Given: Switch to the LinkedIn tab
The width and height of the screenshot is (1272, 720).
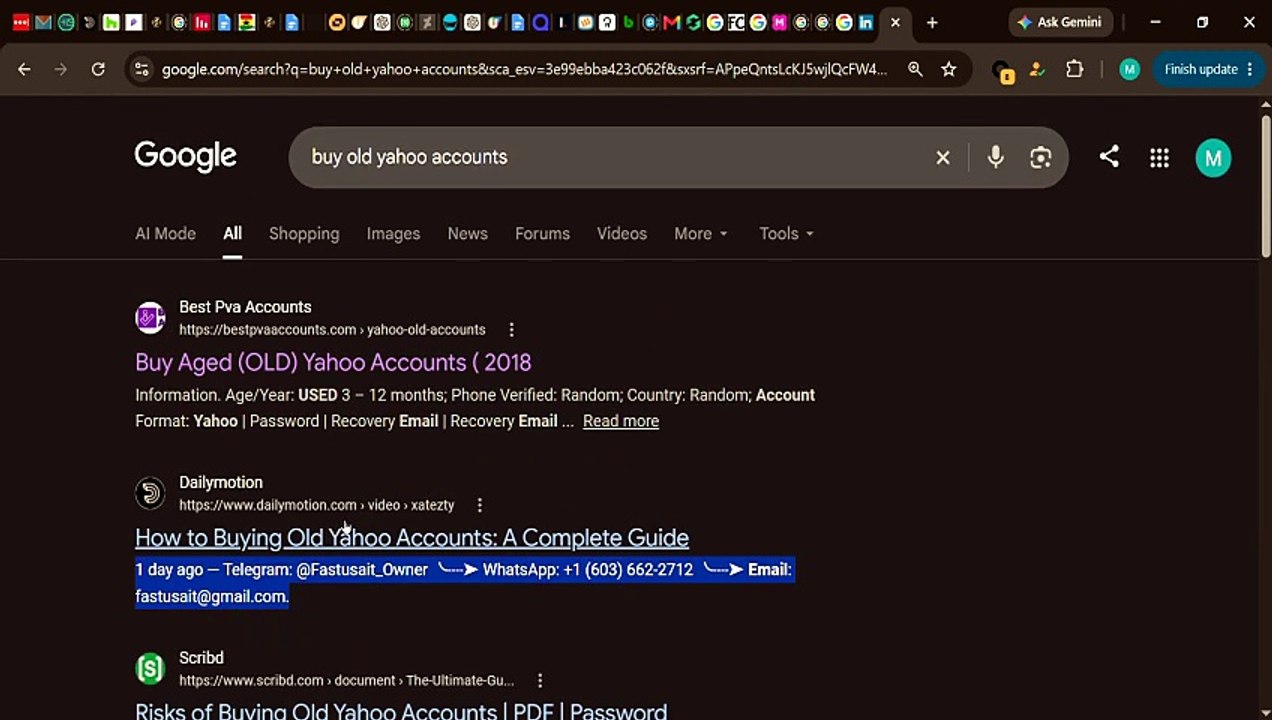Looking at the screenshot, I should (866, 22).
